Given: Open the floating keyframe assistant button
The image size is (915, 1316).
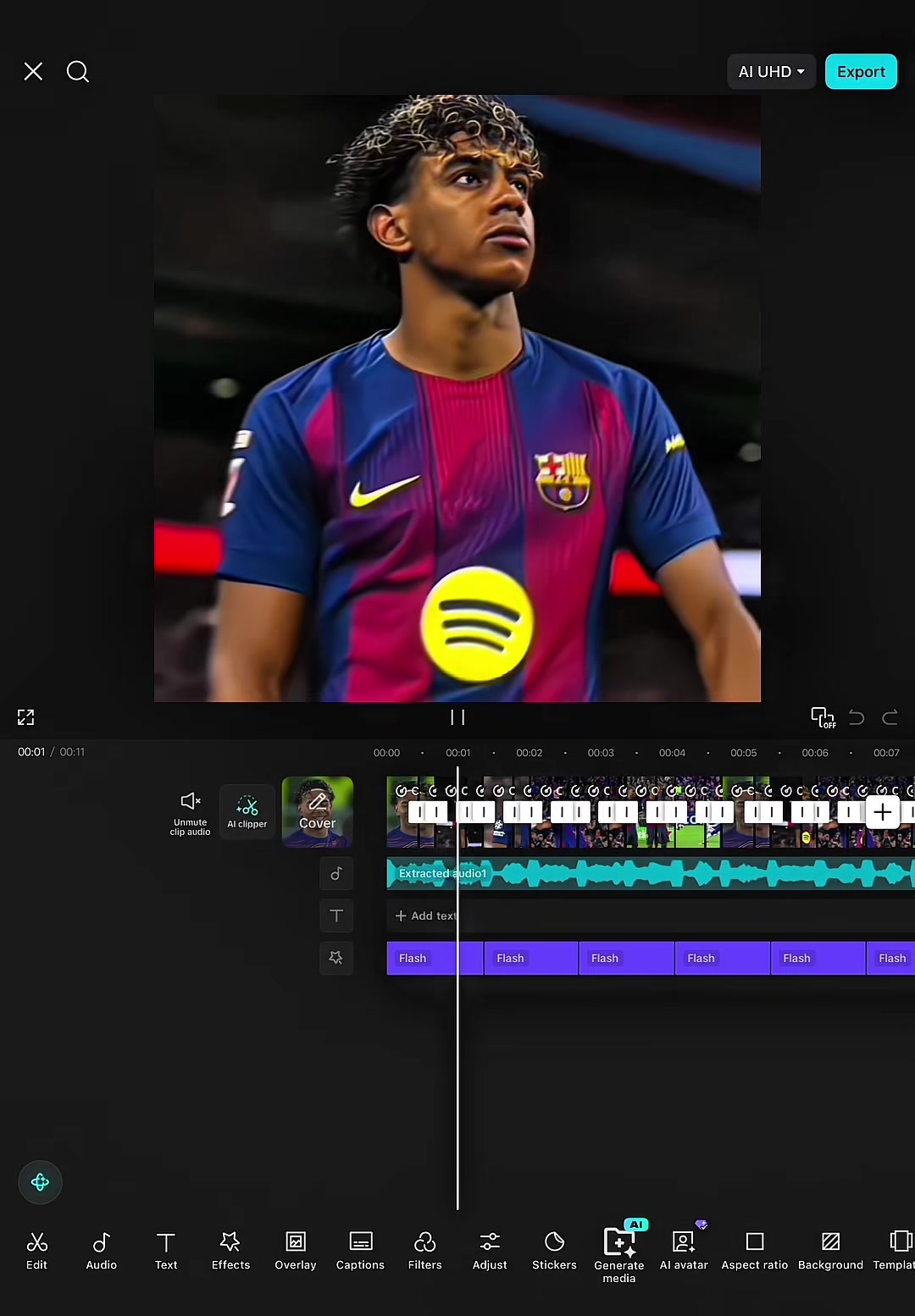Looking at the screenshot, I should tap(40, 1182).
